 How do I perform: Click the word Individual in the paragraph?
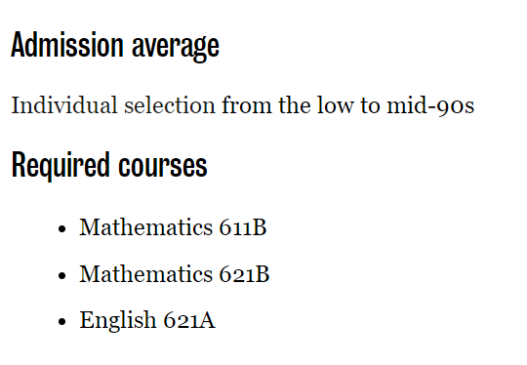pyautogui.click(x=65, y=105)
